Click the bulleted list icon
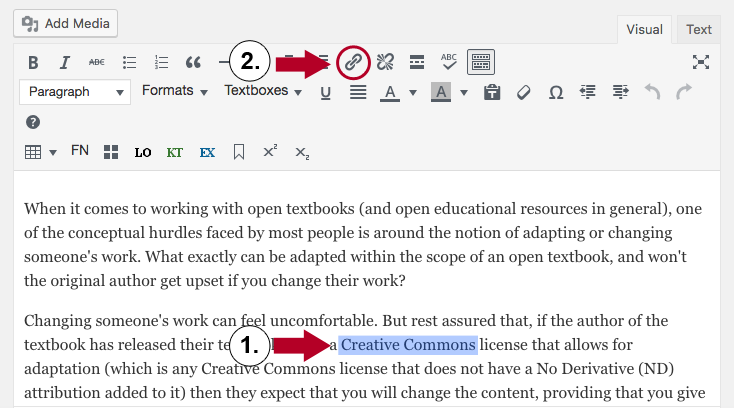 click(x=129, y=62)
